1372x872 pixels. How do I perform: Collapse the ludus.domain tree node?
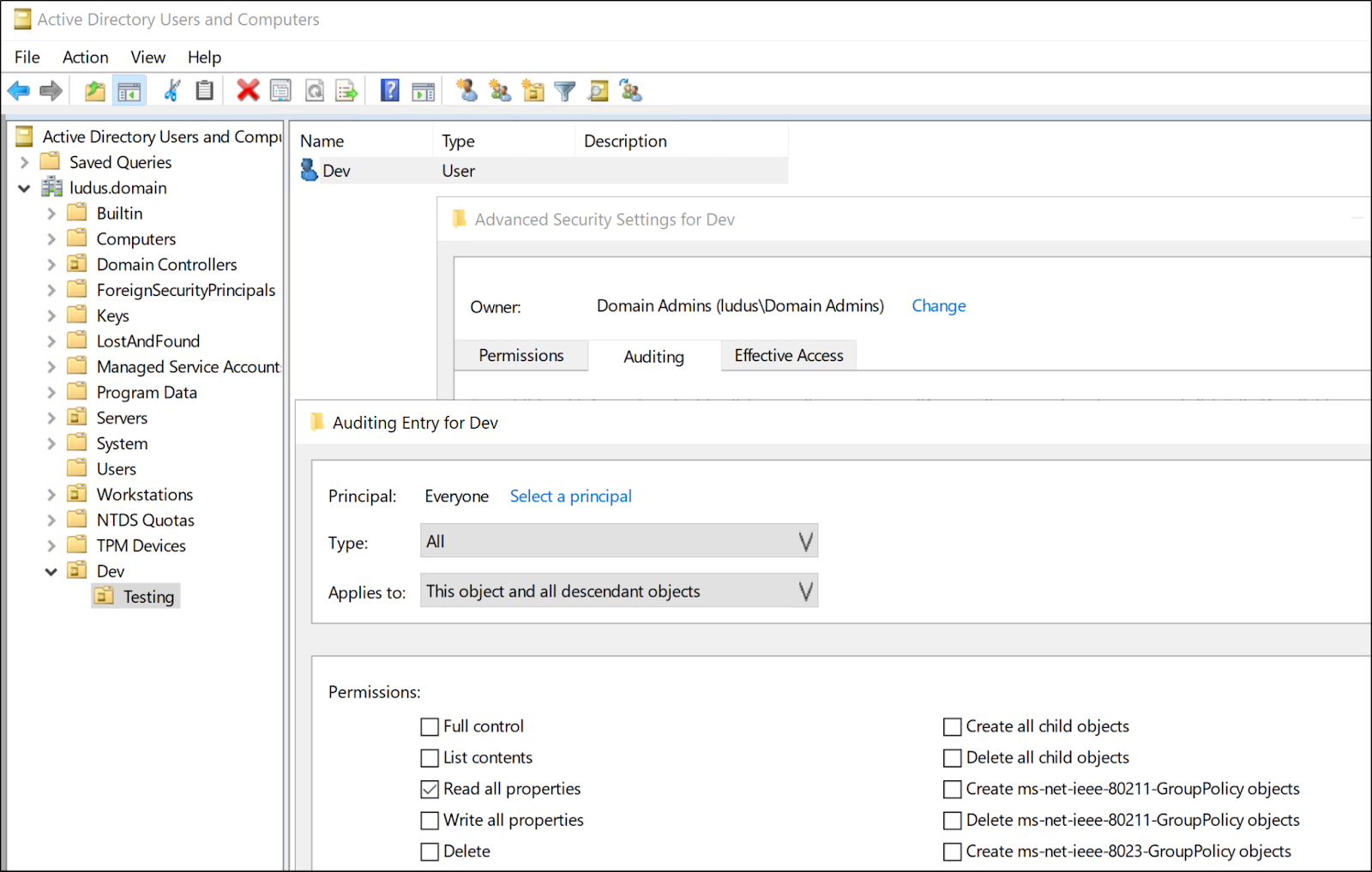click(24, 188)
